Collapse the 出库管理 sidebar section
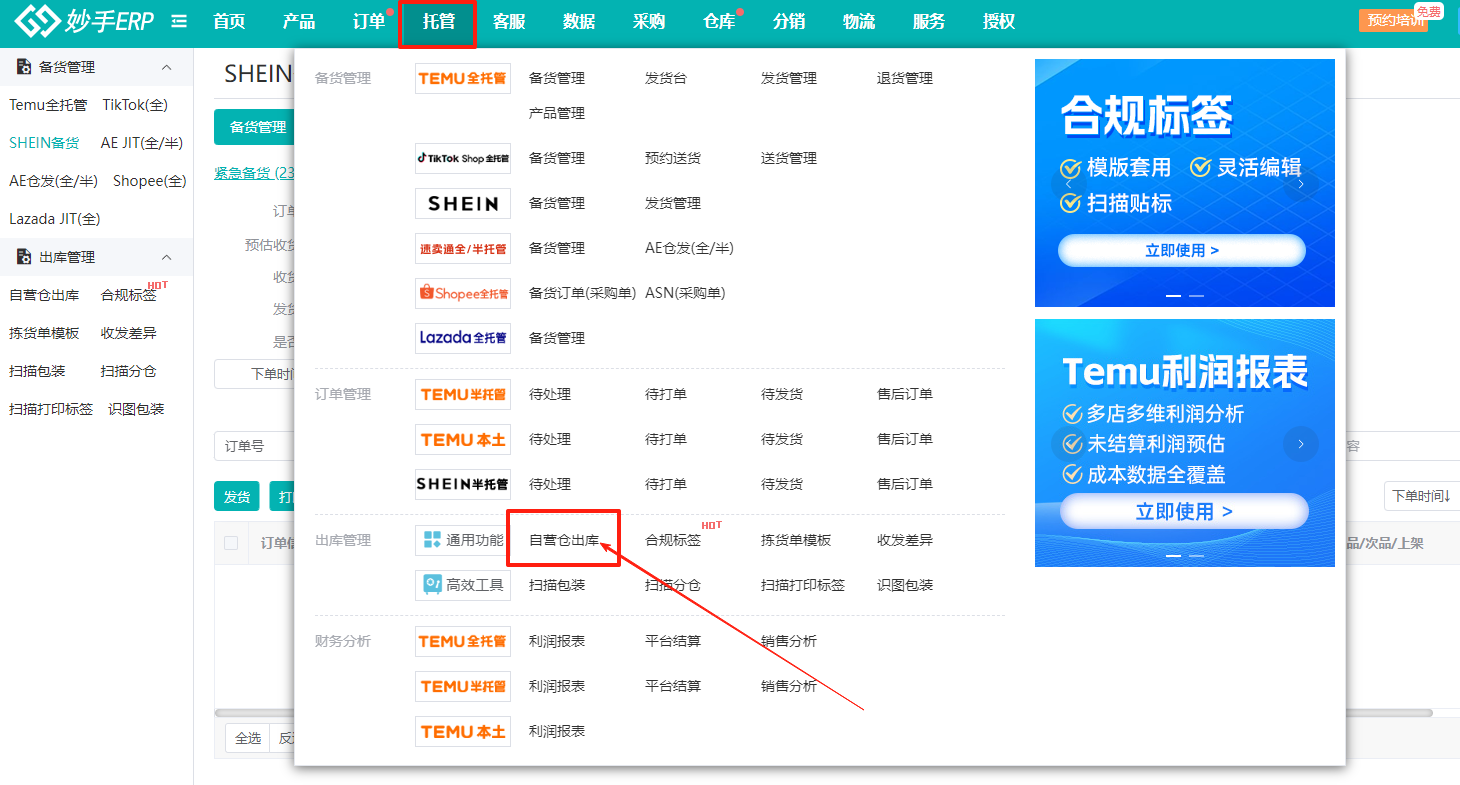The image size is (1460, 785). (x=167, y=257)
